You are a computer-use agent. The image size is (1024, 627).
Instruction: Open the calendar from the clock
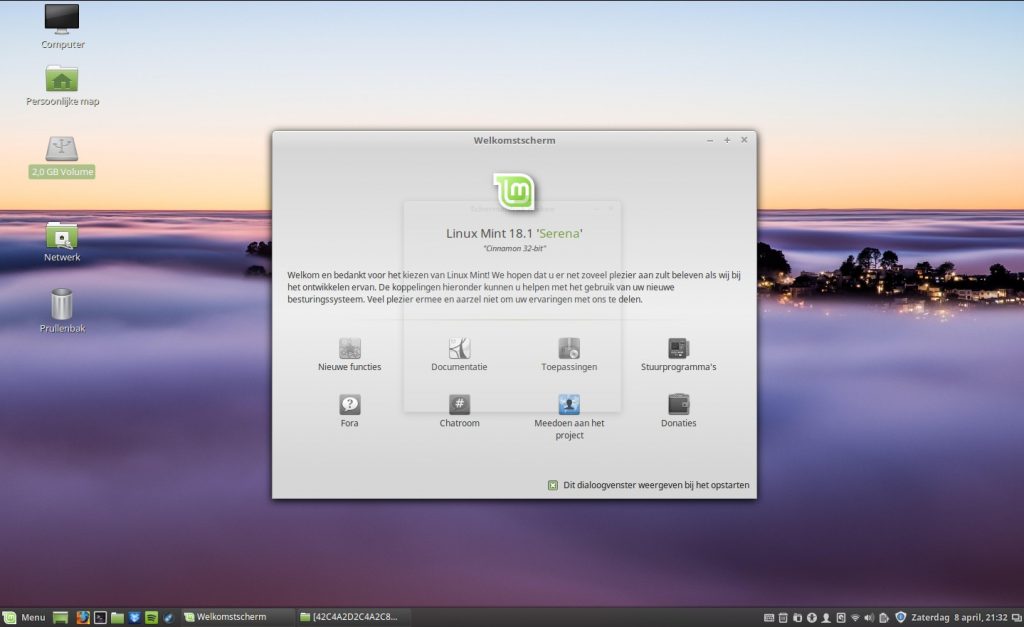tap(959, 617)
